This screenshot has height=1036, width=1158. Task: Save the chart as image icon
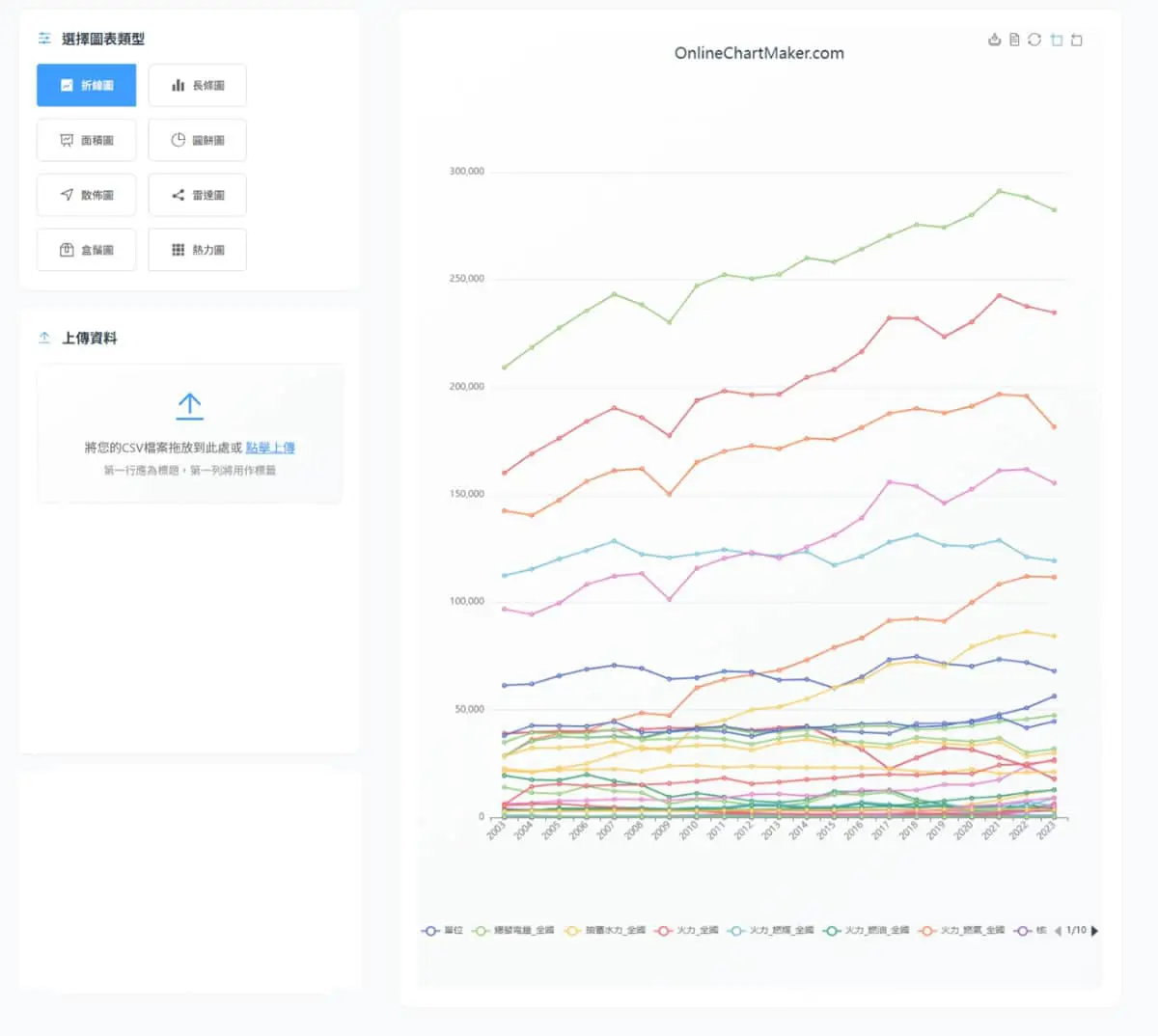point(994,40)
